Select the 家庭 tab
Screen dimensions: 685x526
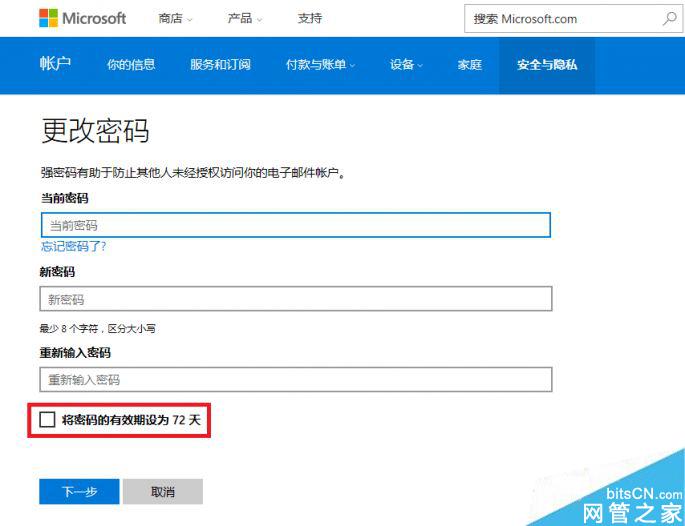tap(470, 65)
